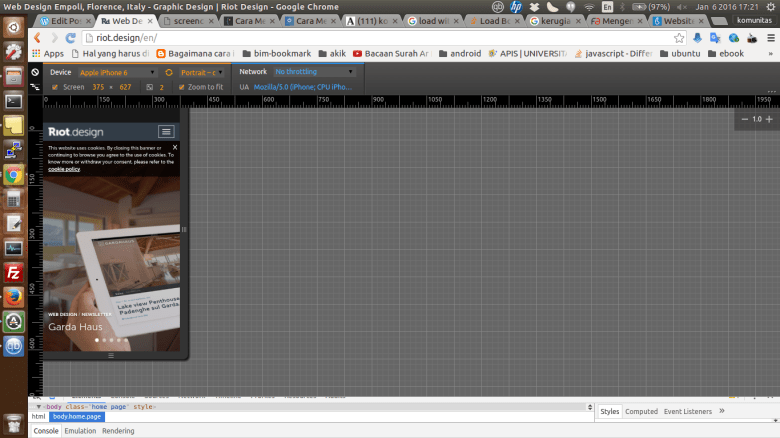This screenshot has width=780, height=438.
Task: Click the reset emulation overrides icon
Action: coord(35,72)
